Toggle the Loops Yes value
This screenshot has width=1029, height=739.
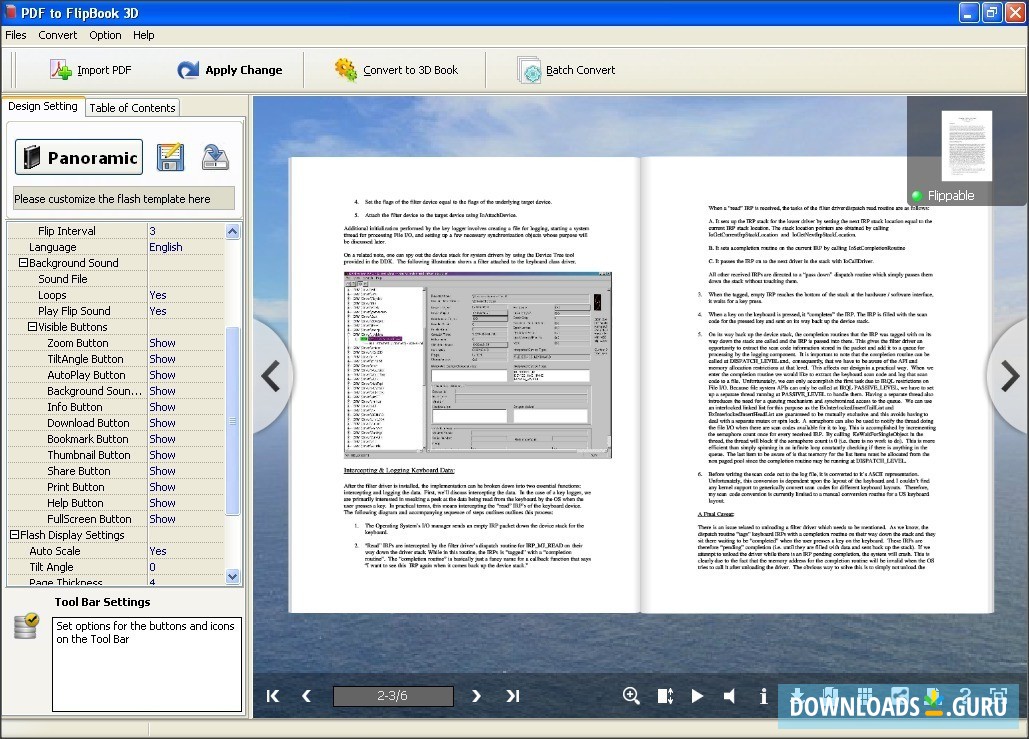point(186,295)
